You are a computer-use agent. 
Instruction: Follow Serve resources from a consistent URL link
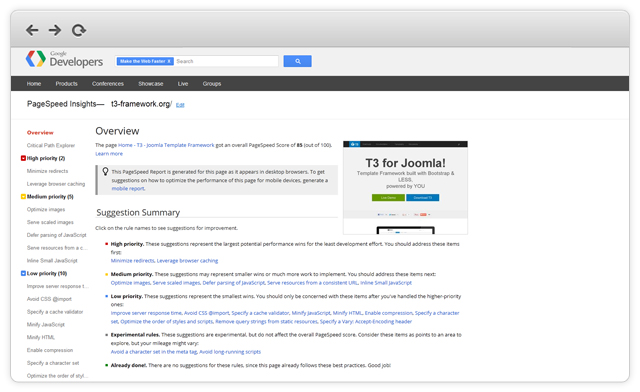pos(312,283)
